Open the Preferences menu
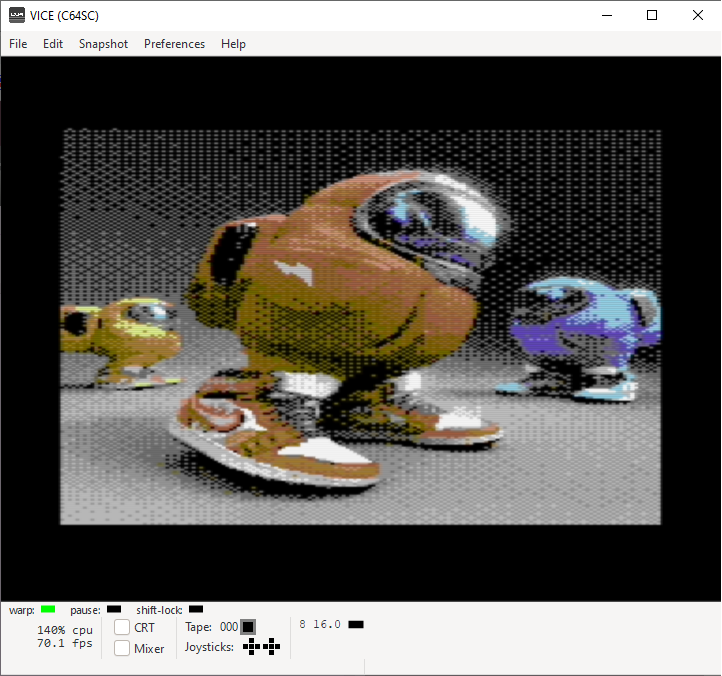 (174, 44)
